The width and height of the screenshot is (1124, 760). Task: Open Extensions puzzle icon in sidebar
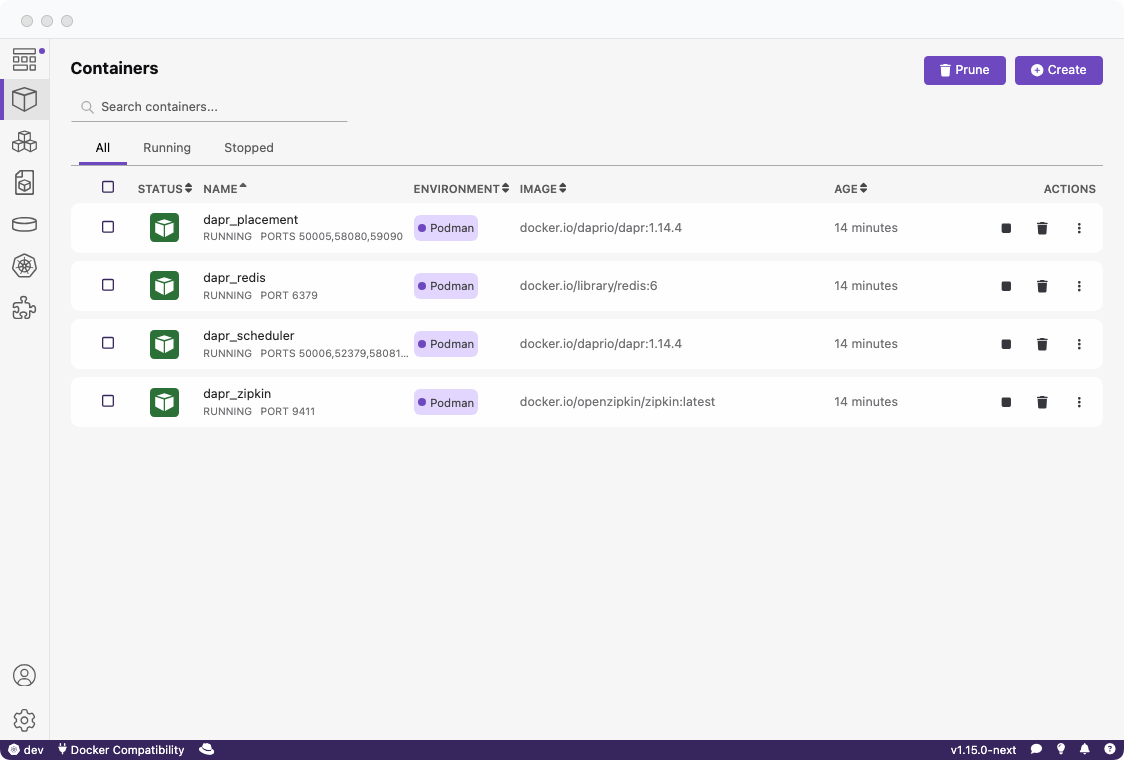[x=24, y=308]
